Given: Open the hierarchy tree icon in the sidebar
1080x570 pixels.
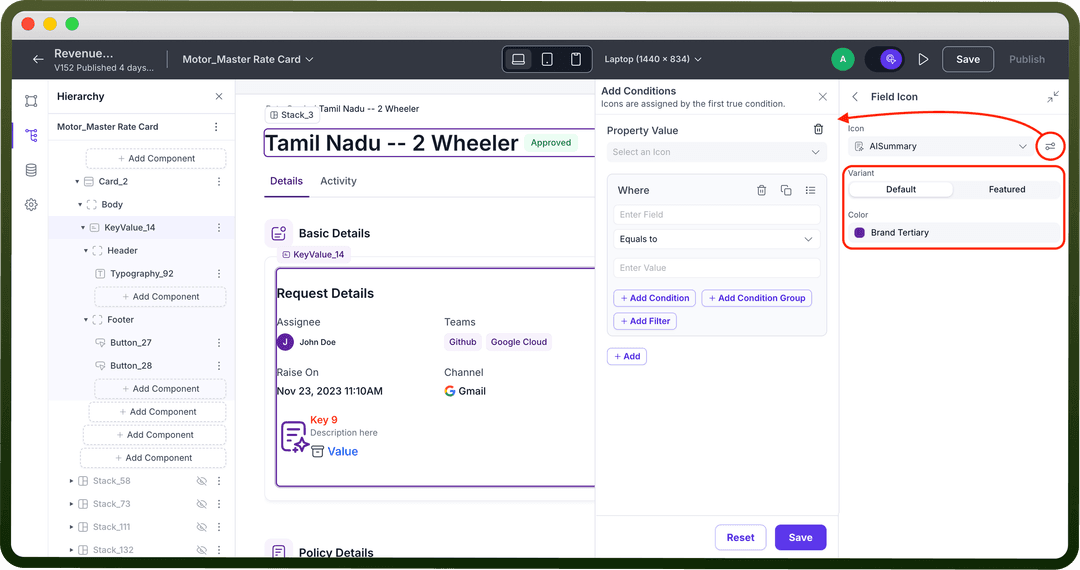Looking at the screenshot, I should click(31, 135).
